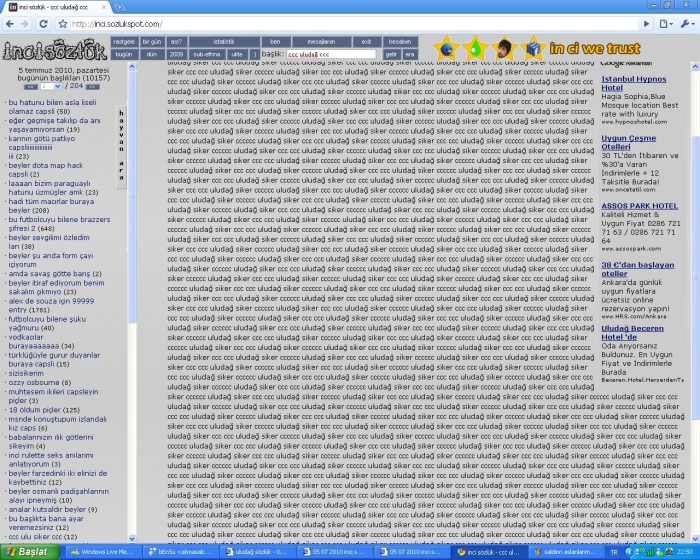The image size is (700, 560).
Task: Click the inci sözlük logo
Action: 54,50
